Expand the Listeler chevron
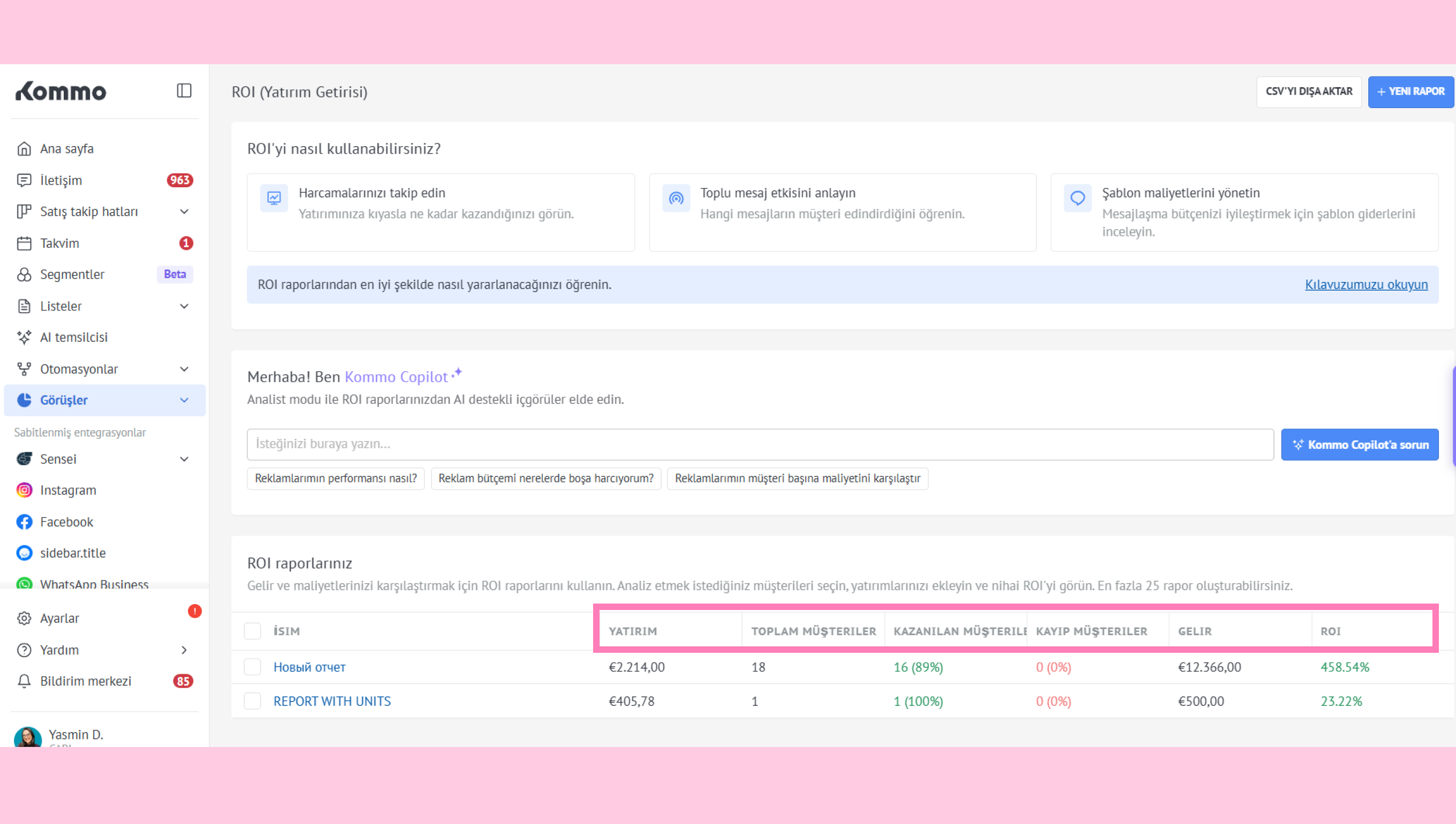 (x=184, y=306)
